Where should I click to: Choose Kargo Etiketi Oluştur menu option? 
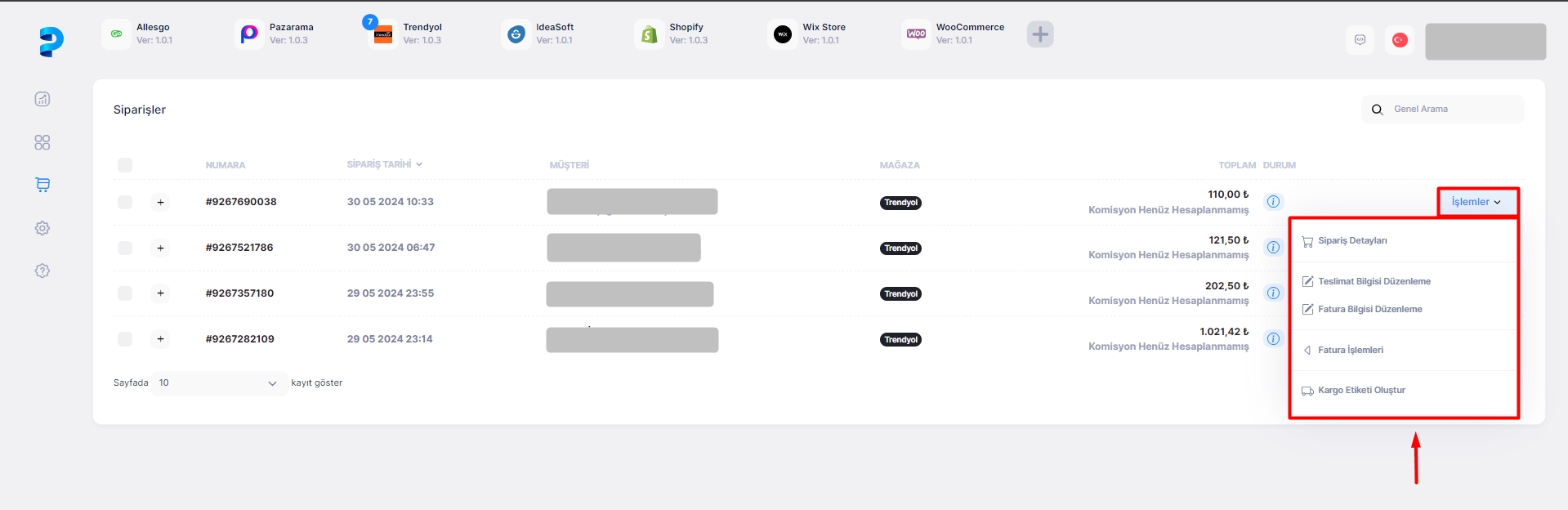coord(1361,391)
